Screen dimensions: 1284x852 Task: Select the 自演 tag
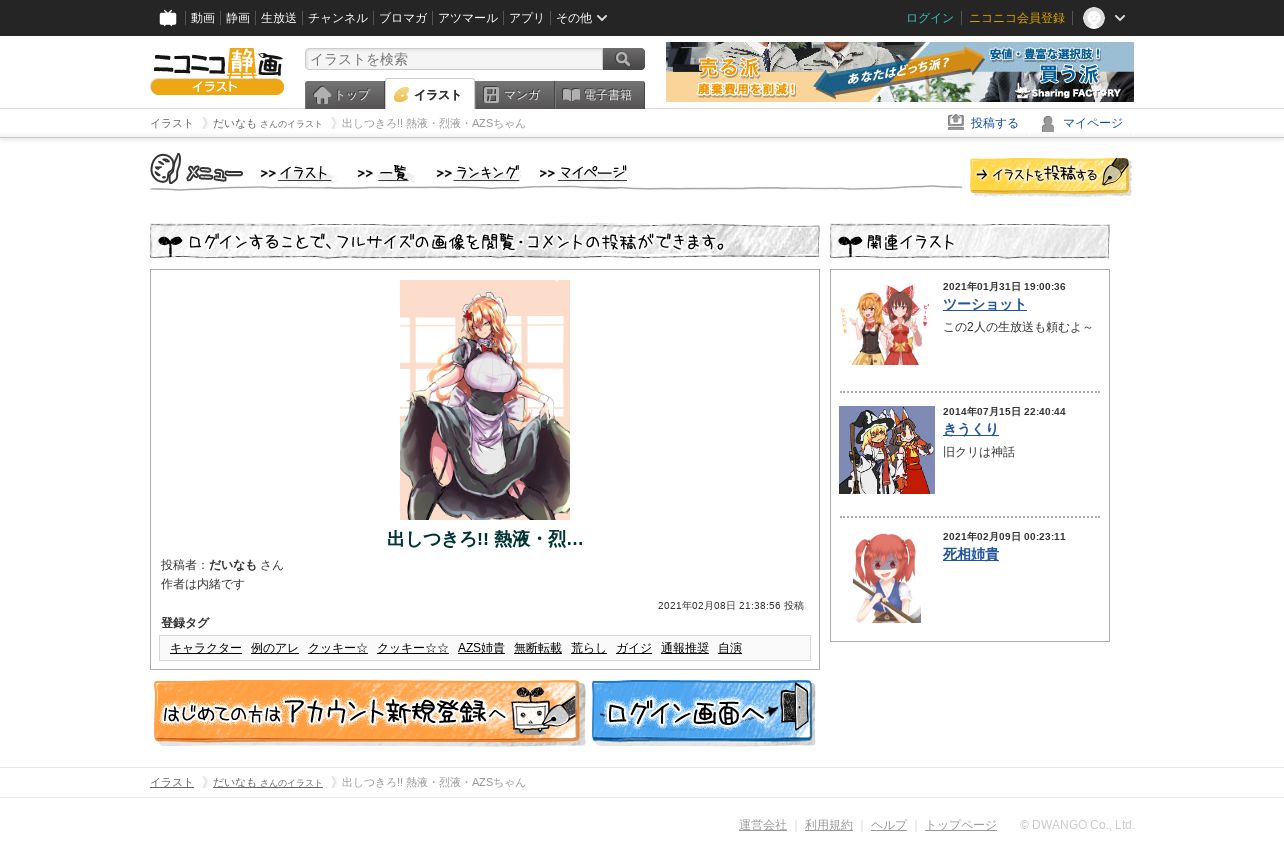(x=730, y=648)
